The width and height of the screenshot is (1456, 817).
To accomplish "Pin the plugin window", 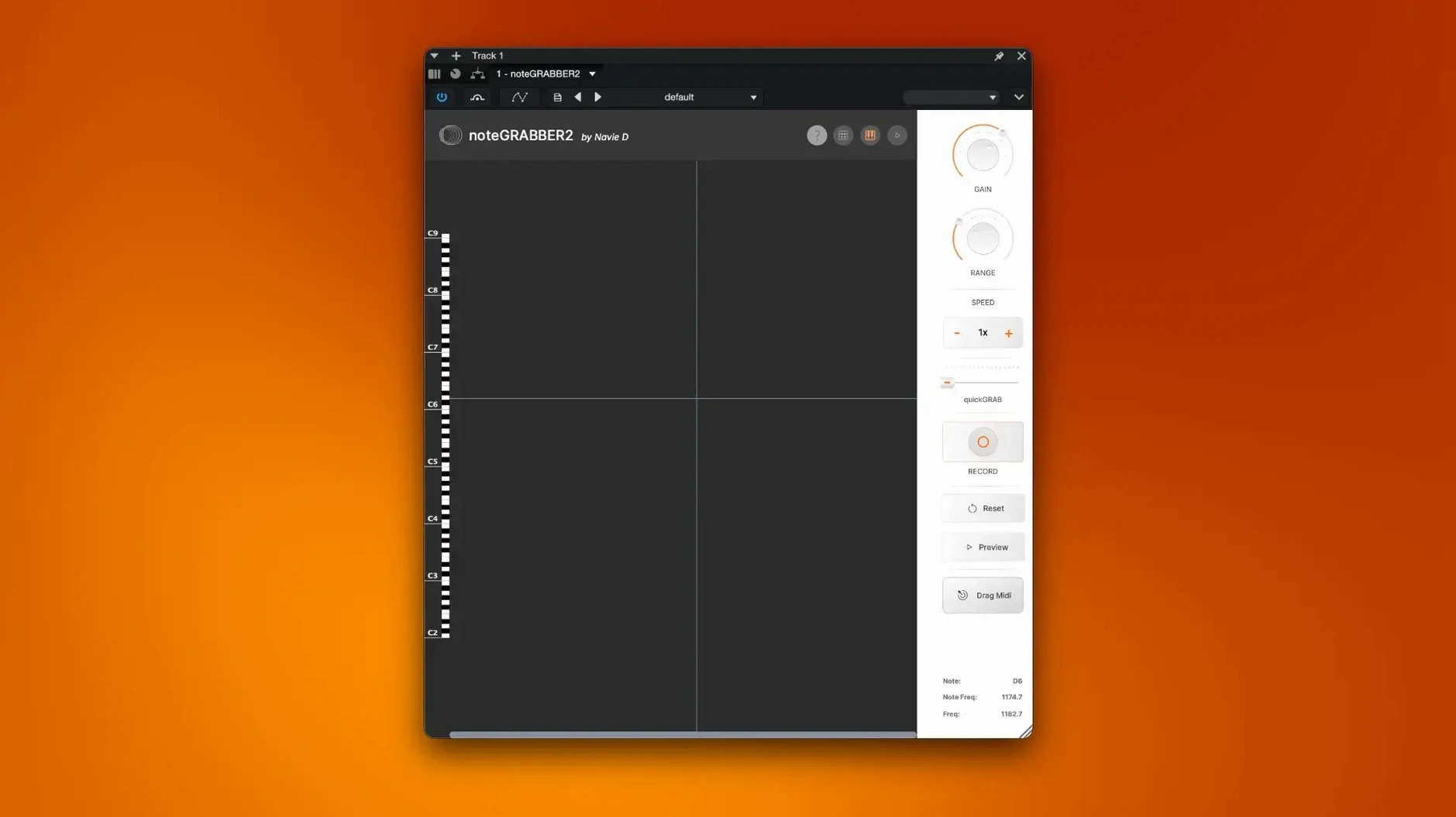I will tap(999, 56).
